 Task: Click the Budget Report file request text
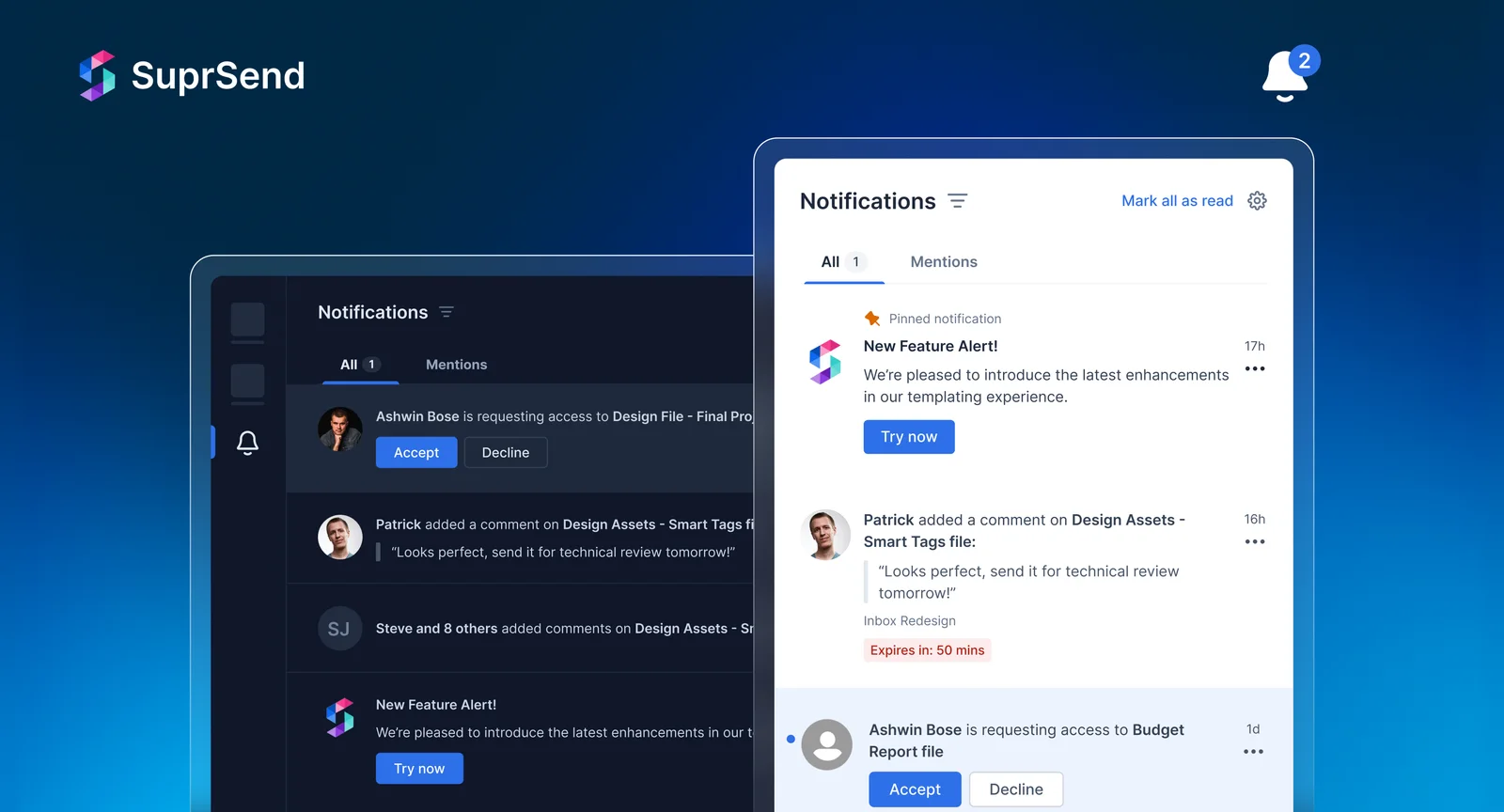[x=1026, y=741]
